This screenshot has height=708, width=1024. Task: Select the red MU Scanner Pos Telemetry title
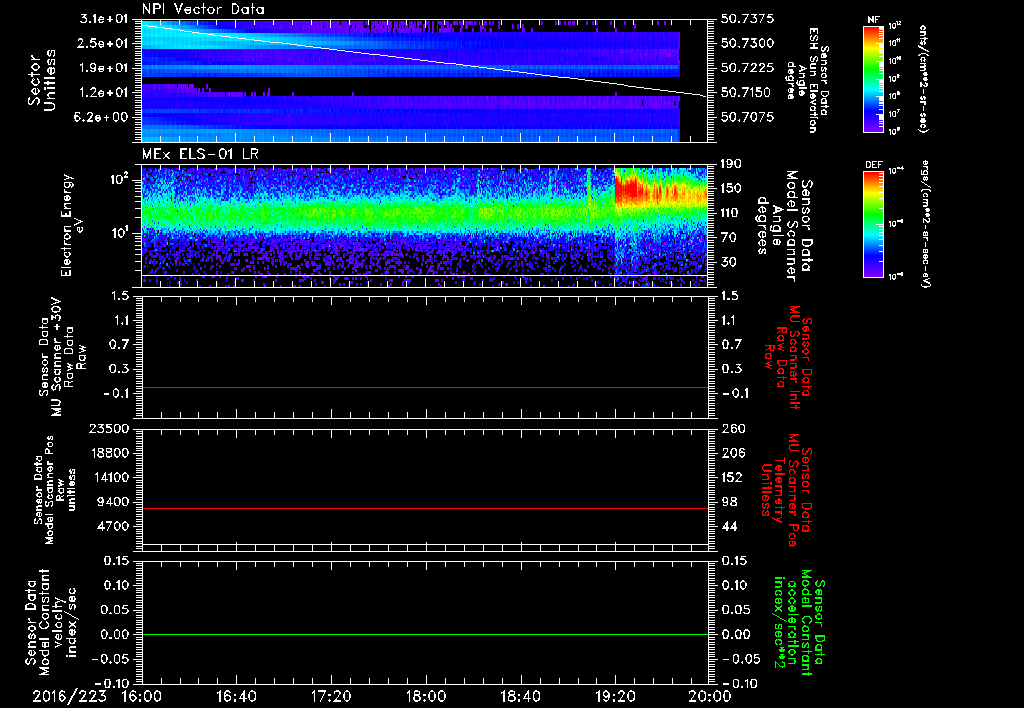click(x=785, y=490)
